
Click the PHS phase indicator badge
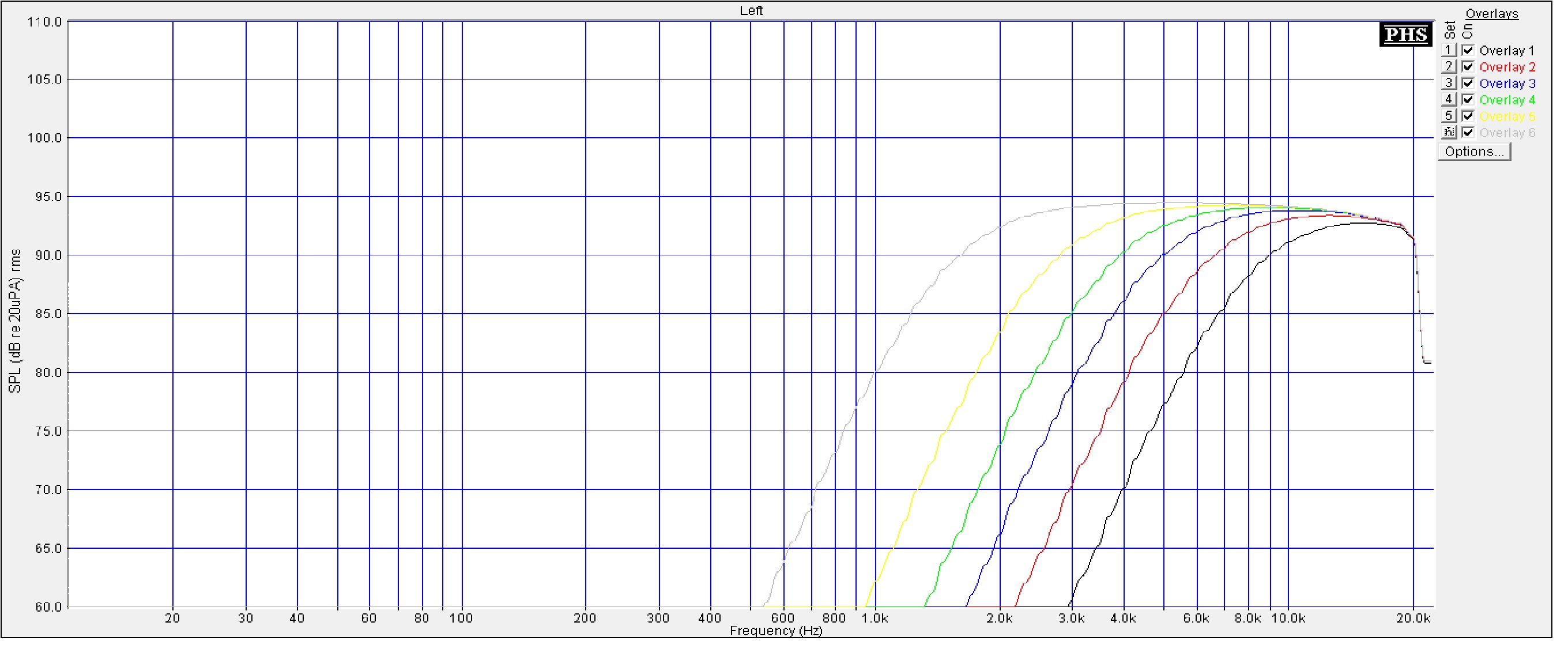[1405, 34]
